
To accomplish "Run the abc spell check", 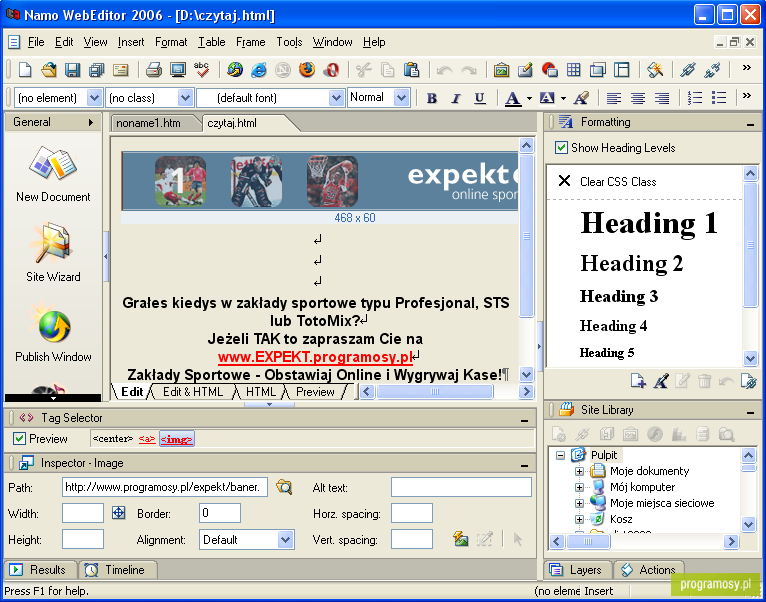I will 201,70.
